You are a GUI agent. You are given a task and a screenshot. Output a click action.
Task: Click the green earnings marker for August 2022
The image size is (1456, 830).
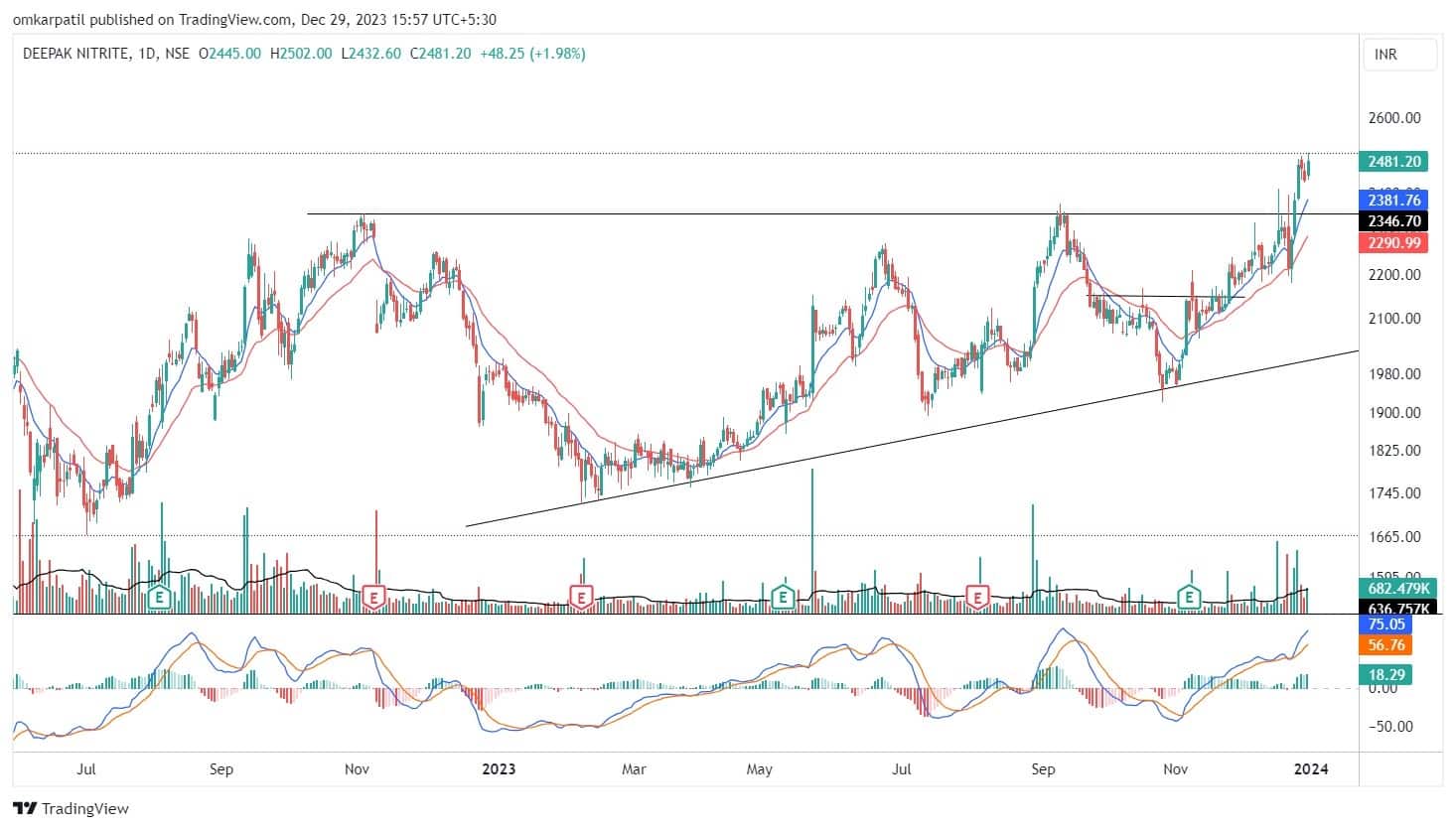pos(157,597)
